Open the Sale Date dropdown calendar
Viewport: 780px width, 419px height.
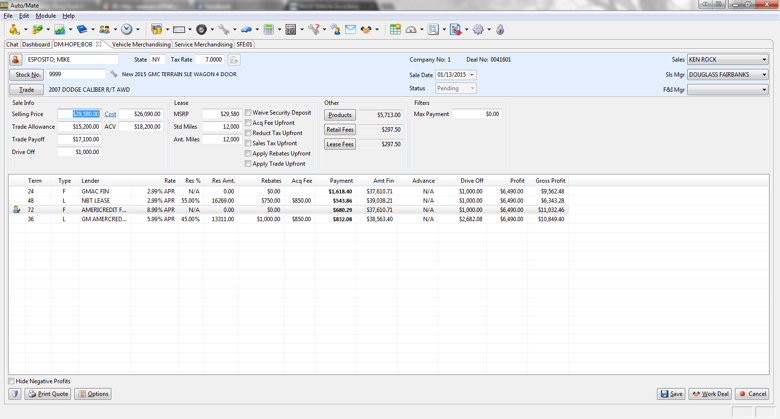pyautogui.click(x=472, y=75)
